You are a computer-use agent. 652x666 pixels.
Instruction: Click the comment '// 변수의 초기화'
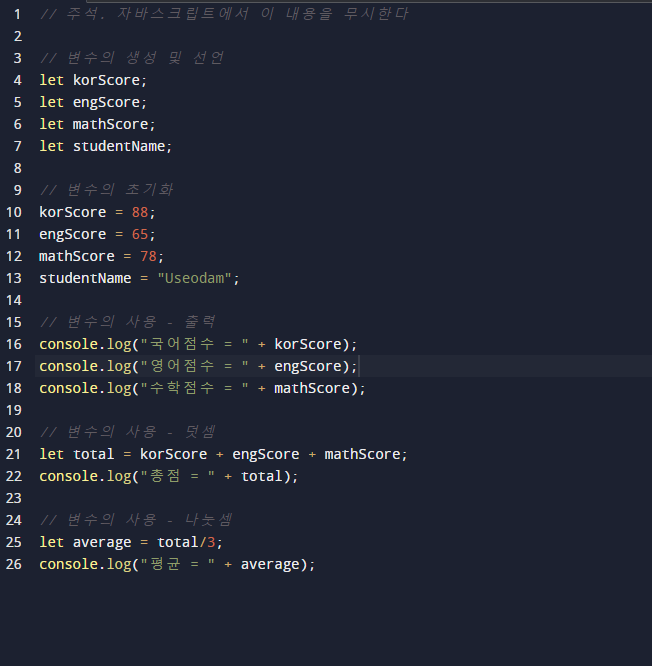point(106,190)
